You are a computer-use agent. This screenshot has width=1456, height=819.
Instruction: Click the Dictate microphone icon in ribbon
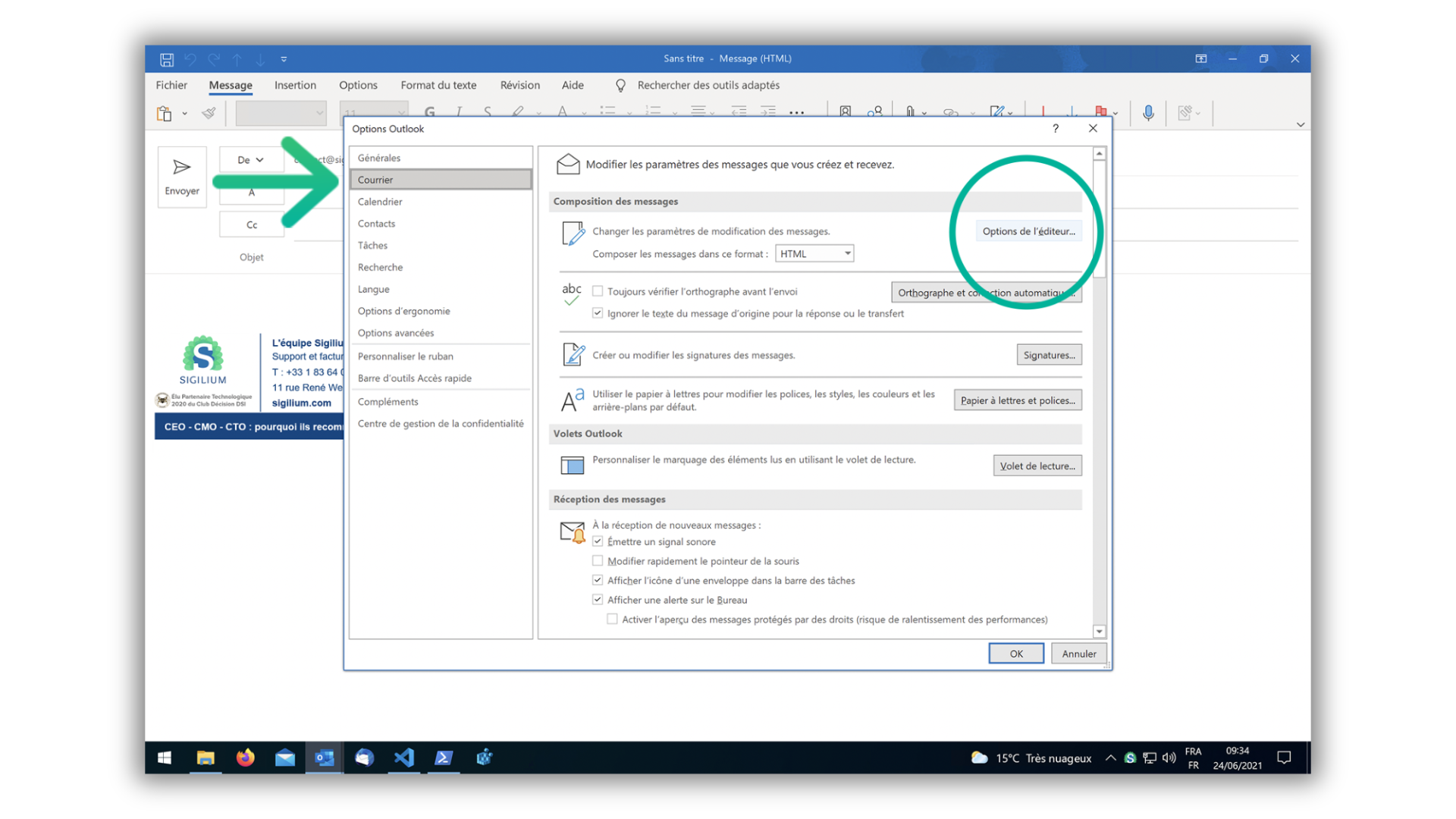(1148, 113)
